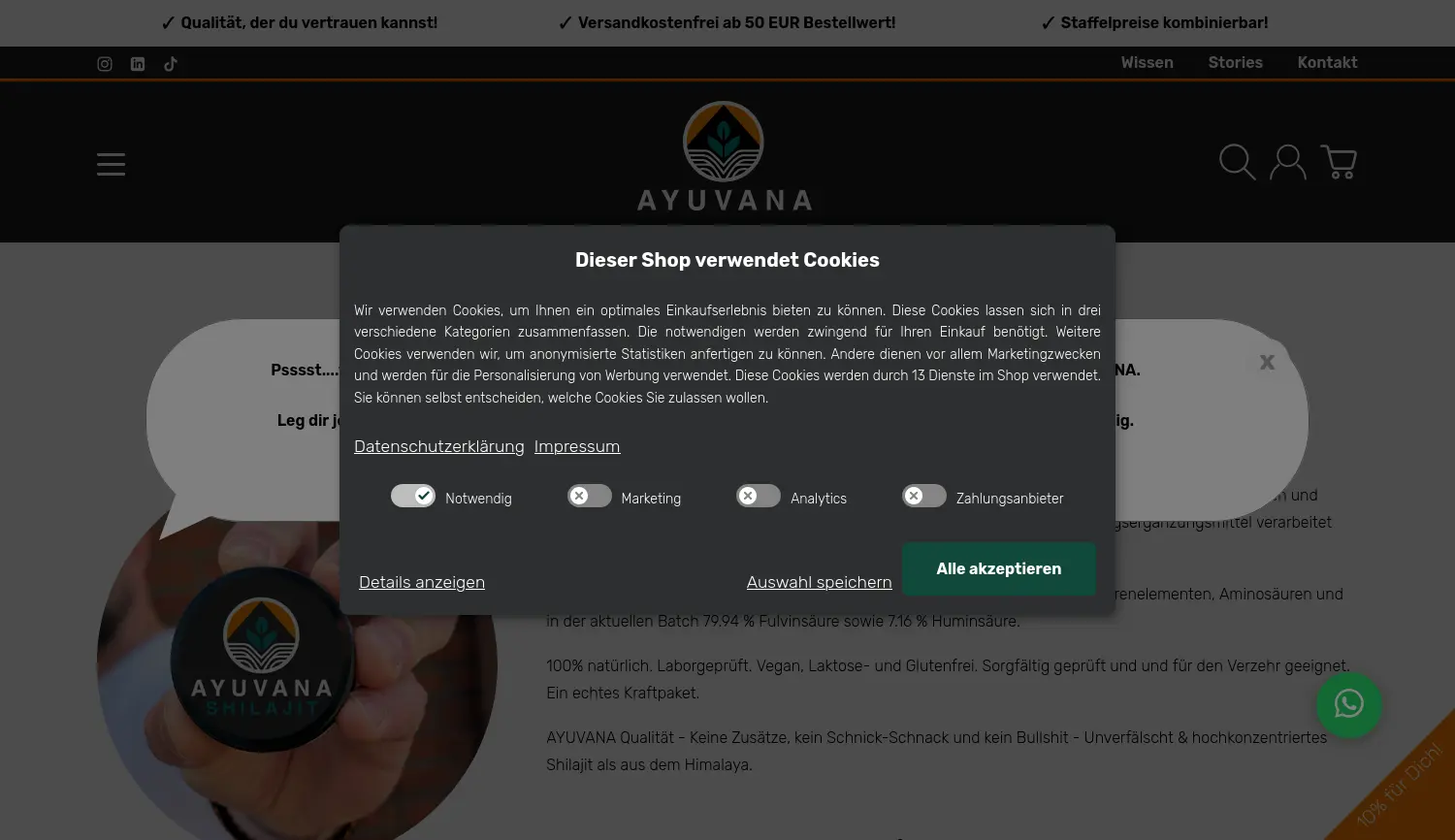Enable the Zahlungsanbieter cookies toggle
Viewport: 1455px width, 840px height.
(924, 496)
